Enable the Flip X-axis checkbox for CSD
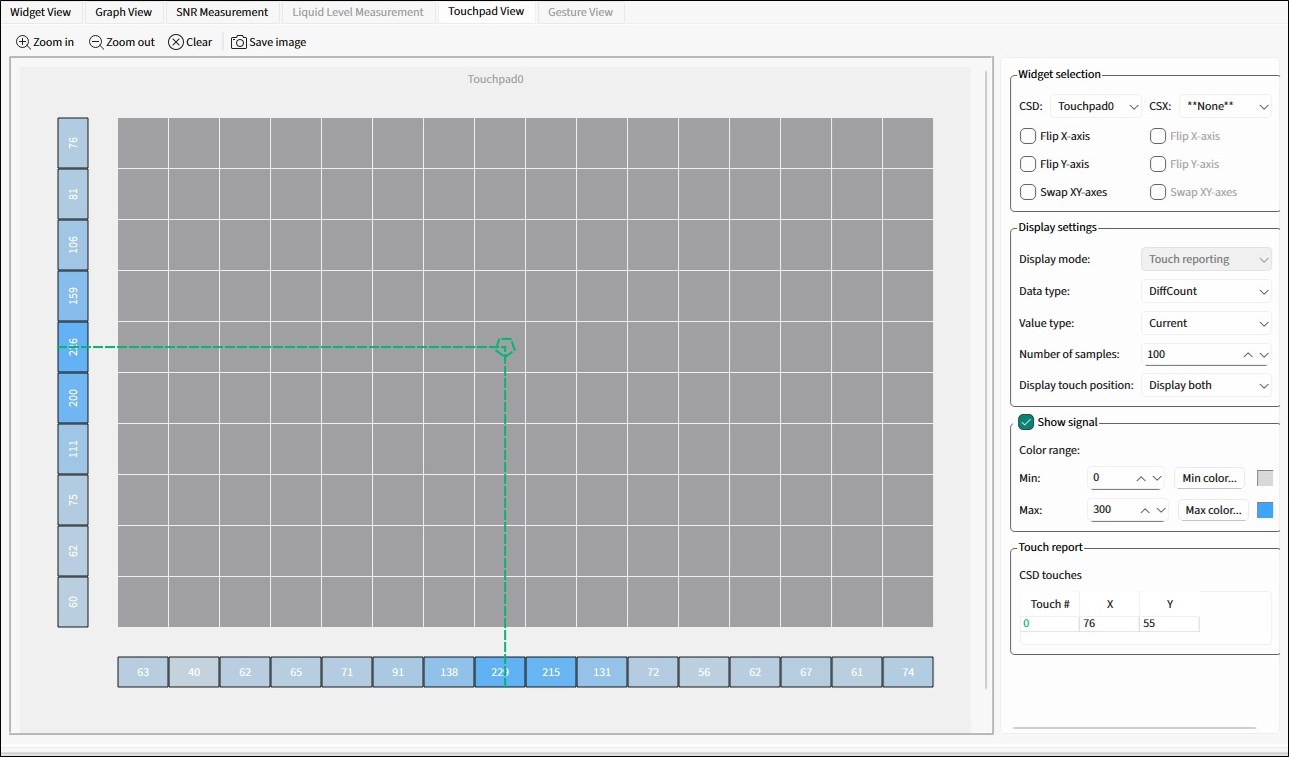The height and width of the screenshot is (757, 1289). (1028, 136)
